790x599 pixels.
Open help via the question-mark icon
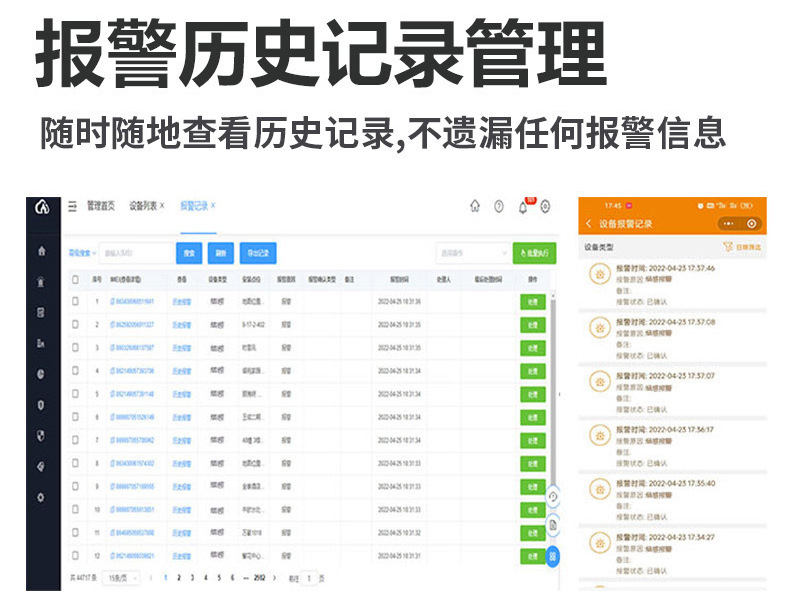[x=498, y=206]
